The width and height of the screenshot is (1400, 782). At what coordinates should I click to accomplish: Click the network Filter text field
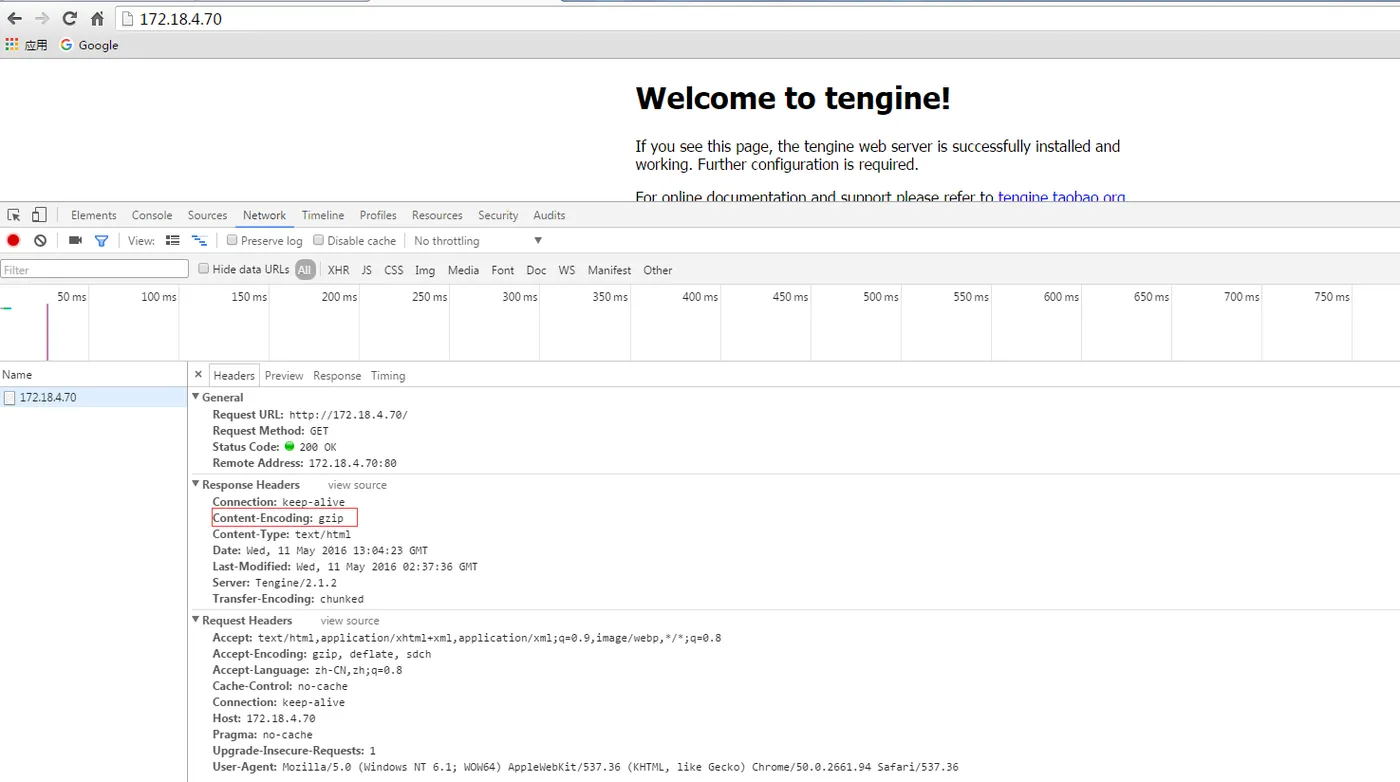94,269
